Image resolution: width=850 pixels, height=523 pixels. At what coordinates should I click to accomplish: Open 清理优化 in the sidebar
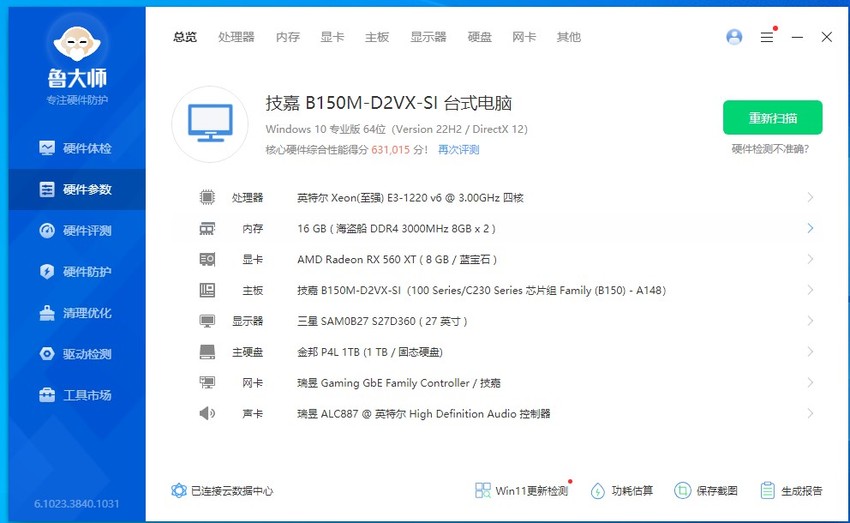(76, 313)
